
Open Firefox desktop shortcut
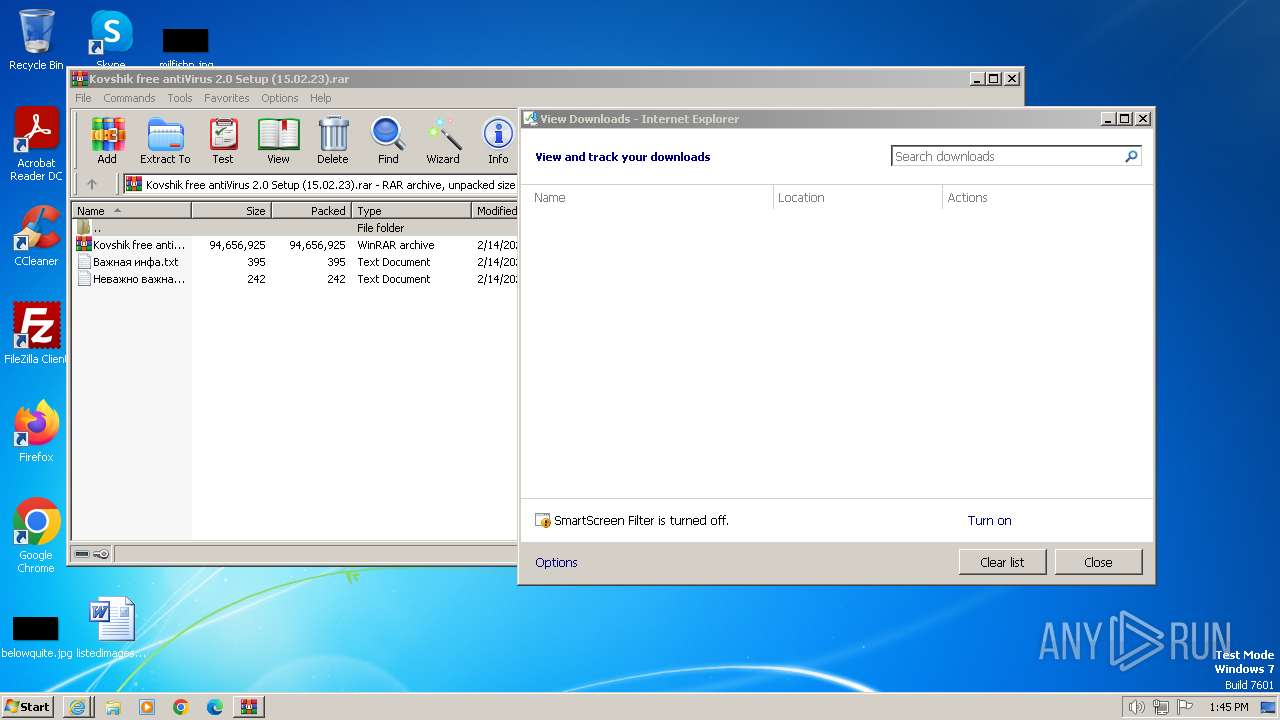tap(36, 432)
